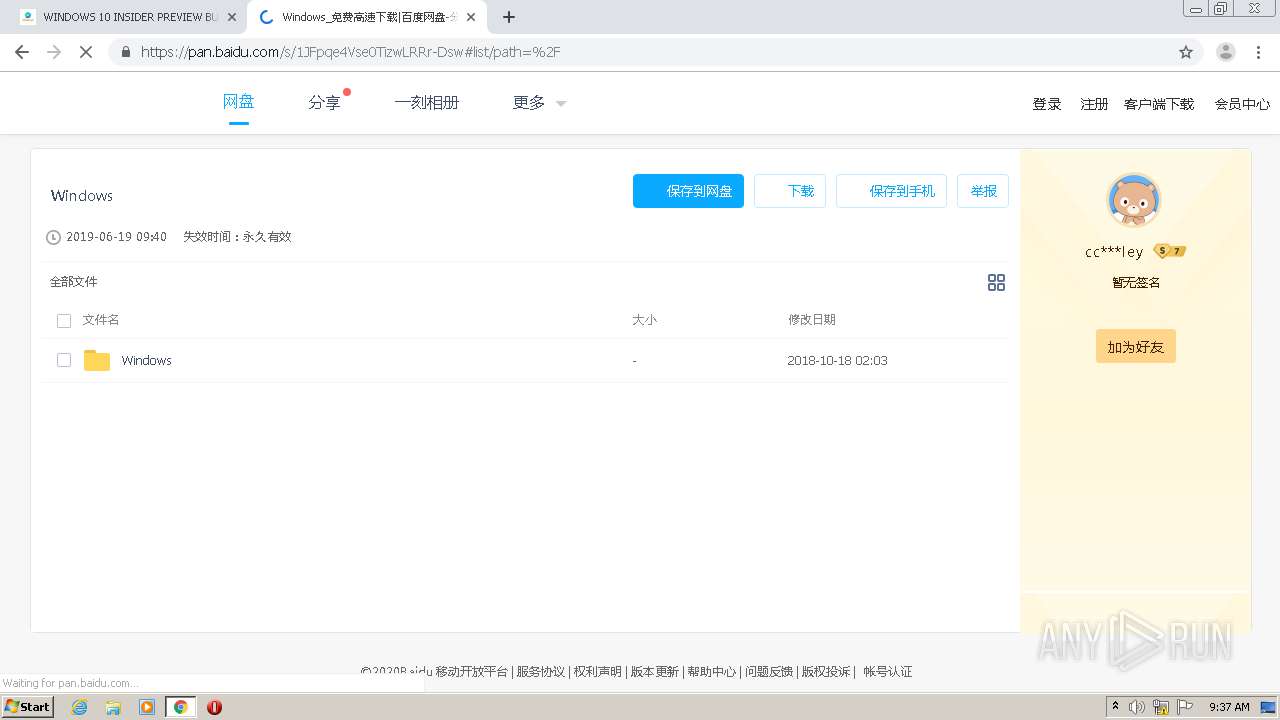Select the 分享 tab
This screenshot has width=1280, height=720.
coord(324,102)
